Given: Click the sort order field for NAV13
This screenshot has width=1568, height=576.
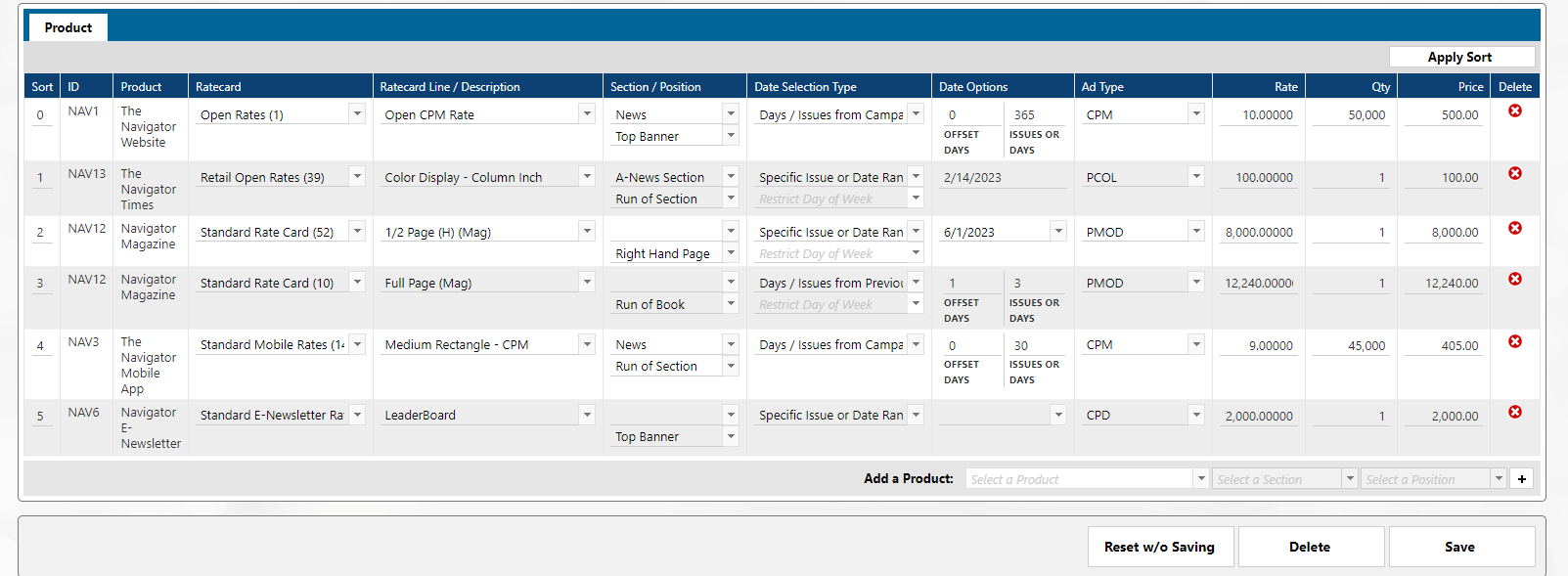Looking at the screenshot, I should (x=40, y=178).
